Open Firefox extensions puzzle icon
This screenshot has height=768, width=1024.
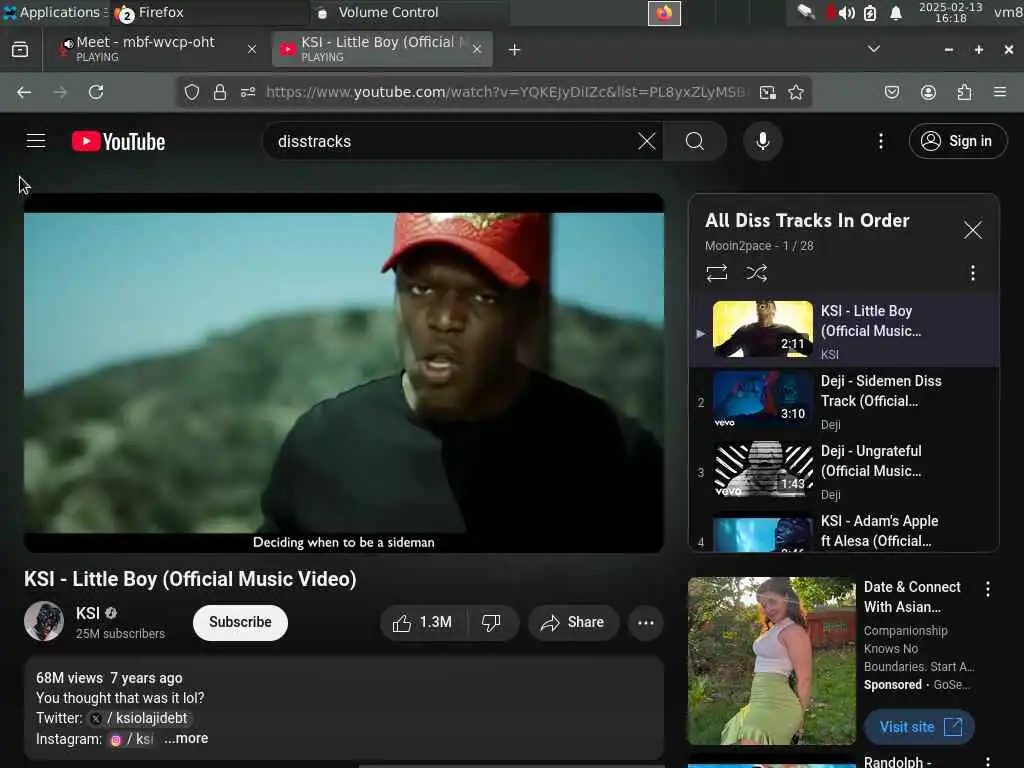964,92
